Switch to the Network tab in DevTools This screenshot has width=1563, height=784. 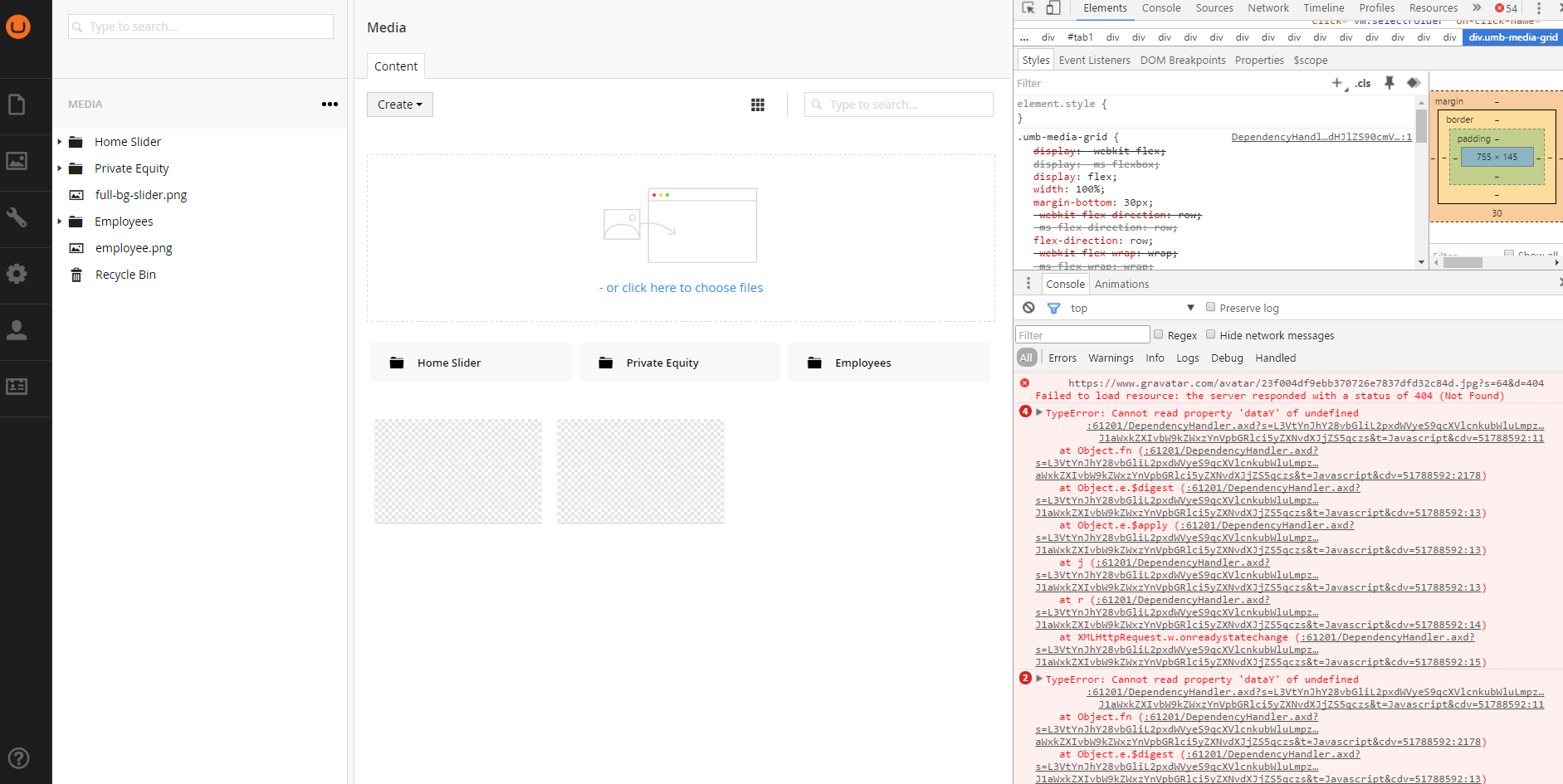(x=1267, y=8)
